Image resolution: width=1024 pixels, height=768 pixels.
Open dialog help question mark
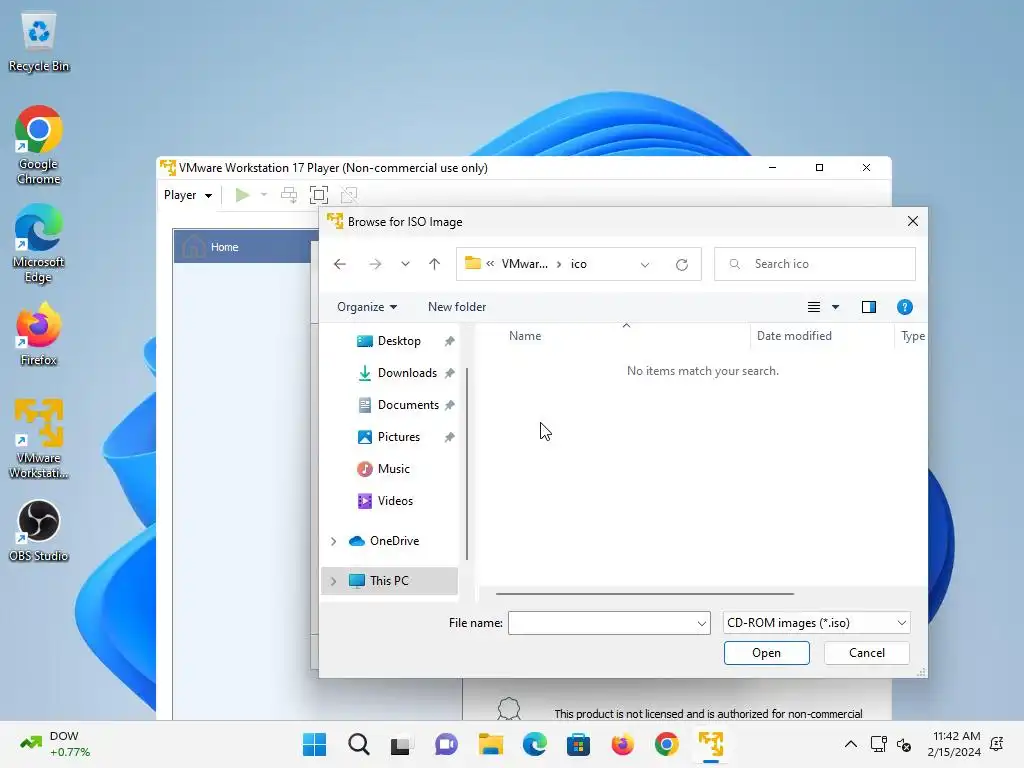[904, 307]
